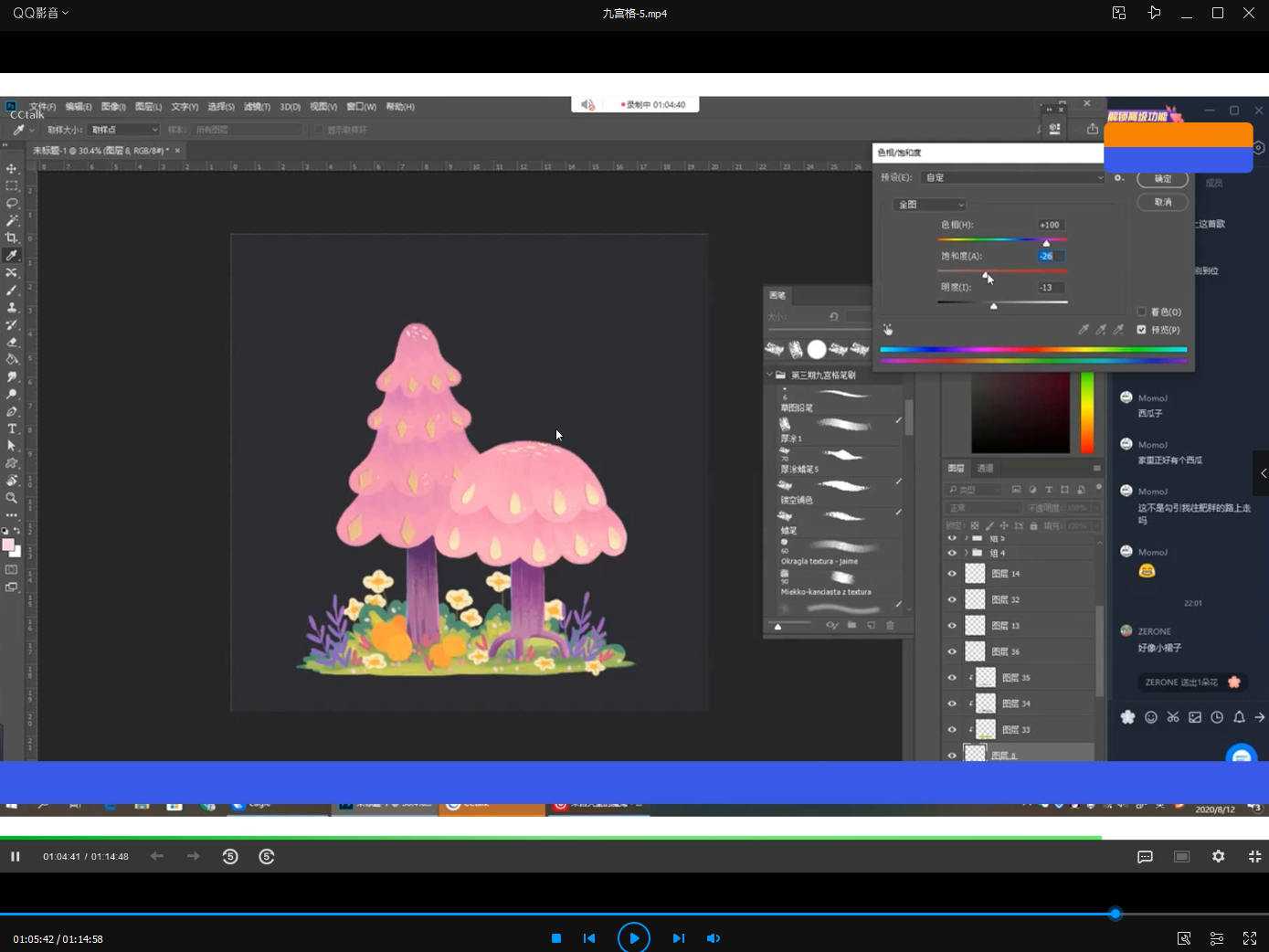Select the Lasso tool
This screenshot has height=952, width=1269.
pos(12,204)
